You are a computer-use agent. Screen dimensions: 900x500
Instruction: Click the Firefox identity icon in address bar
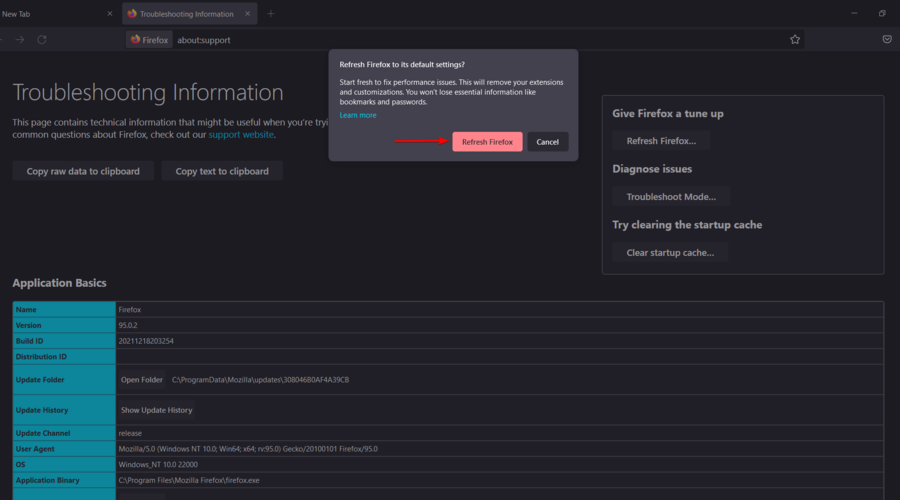[149, 40]
